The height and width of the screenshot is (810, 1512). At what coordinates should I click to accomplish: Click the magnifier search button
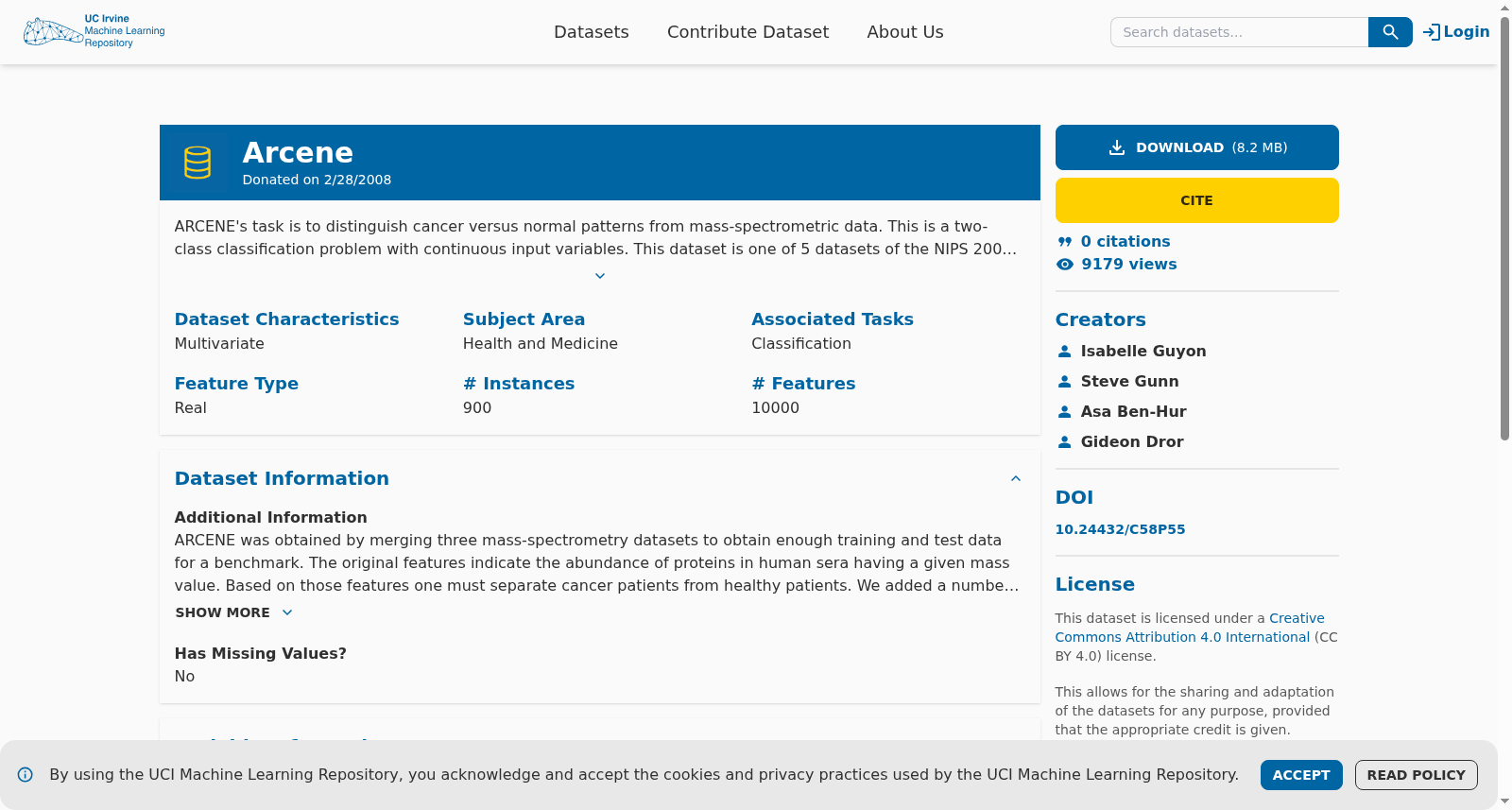point(1390,32)
